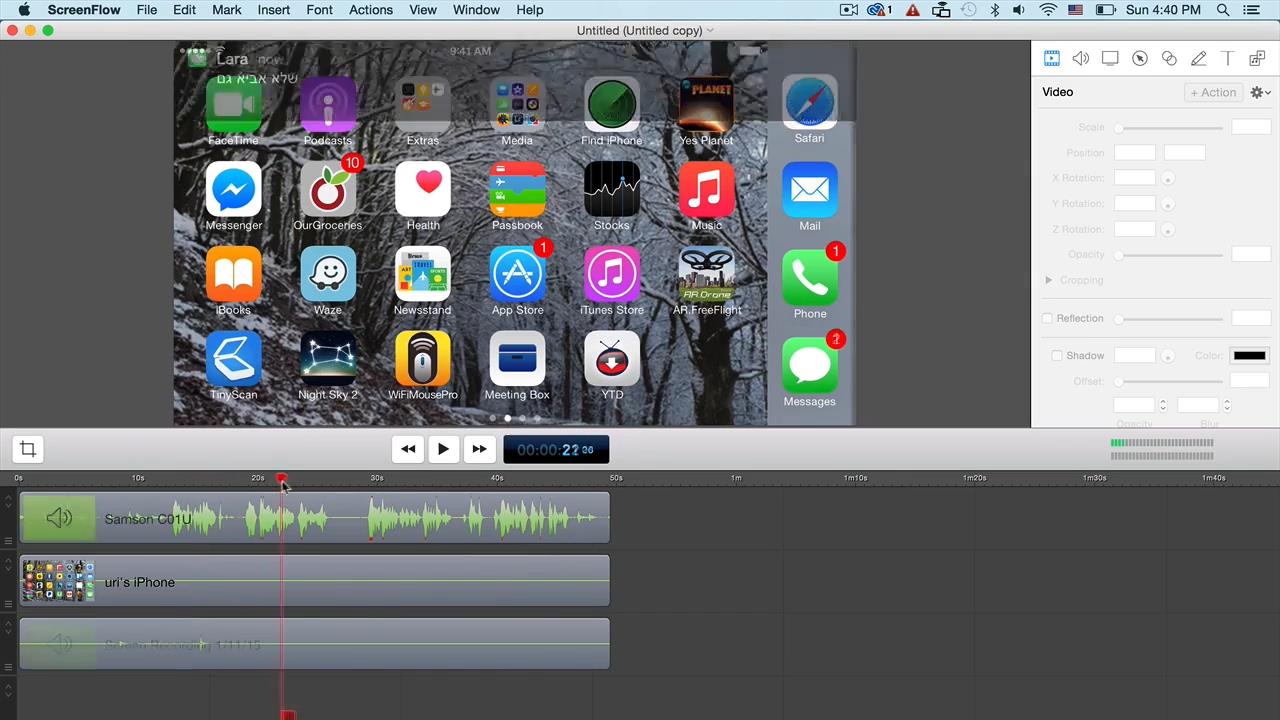The height and width of the screenshot is (720, 1280).
Task: Click the uri's iPhone clip thumbnail
Action: point(58,581)
